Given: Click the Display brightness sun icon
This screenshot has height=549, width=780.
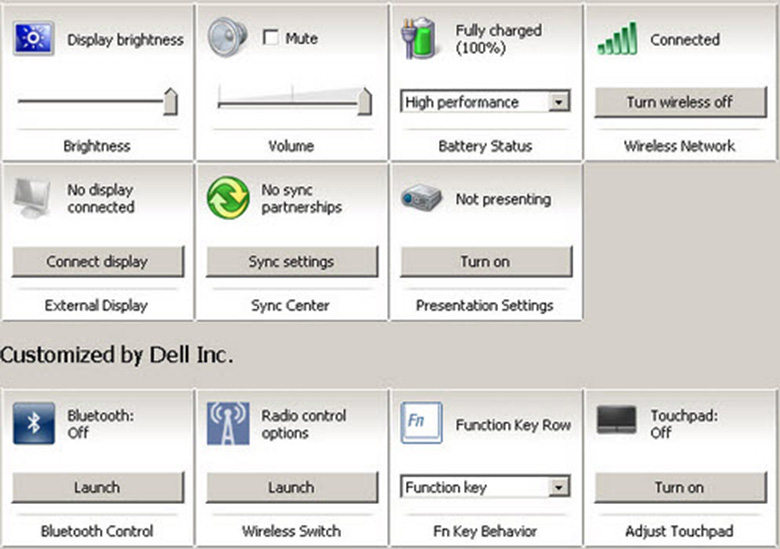Looking at the screenshot, I should coord(33,38).
